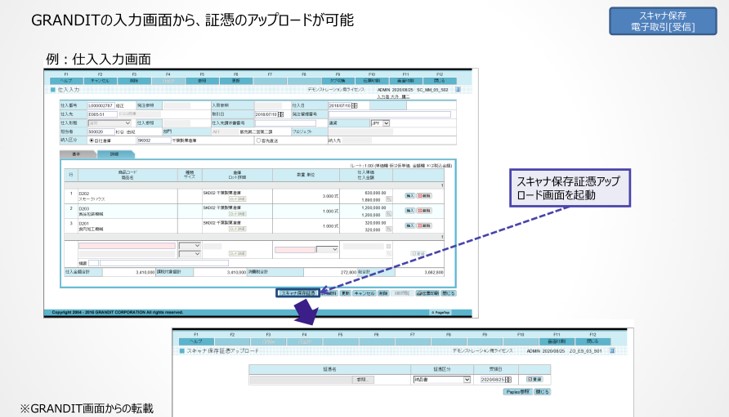Image resolution: width=729 pixels, height=417 pixels.
Task: Open the calendar icon beside 受領日
Action: coord(508,380)
